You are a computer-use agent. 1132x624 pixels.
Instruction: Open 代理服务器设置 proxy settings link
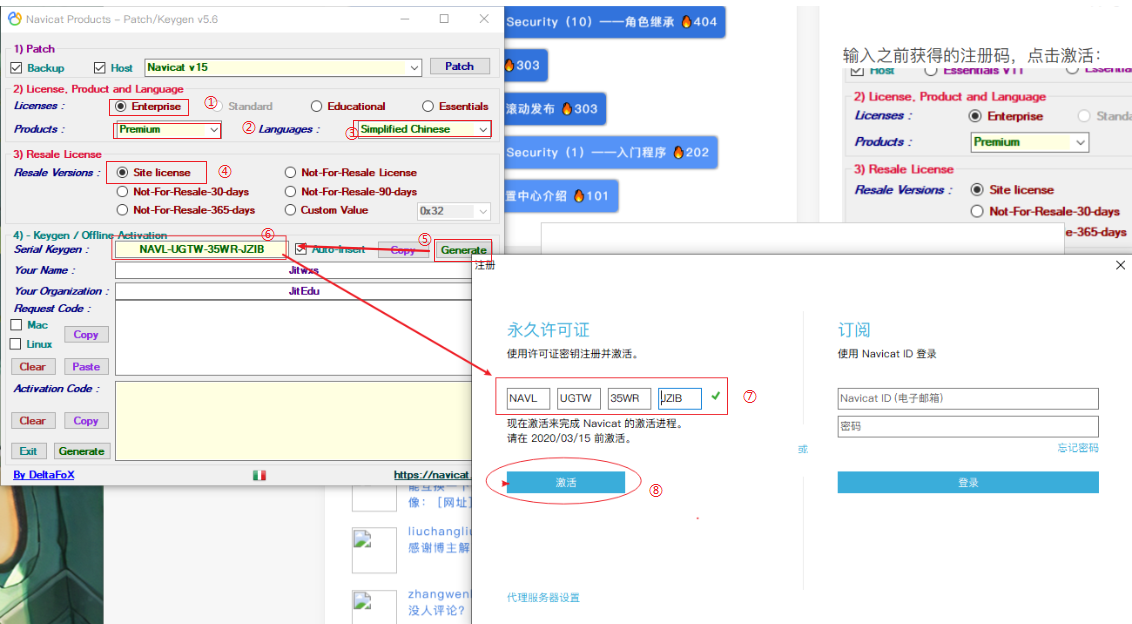pyautogui.click(x=543, y=597)
